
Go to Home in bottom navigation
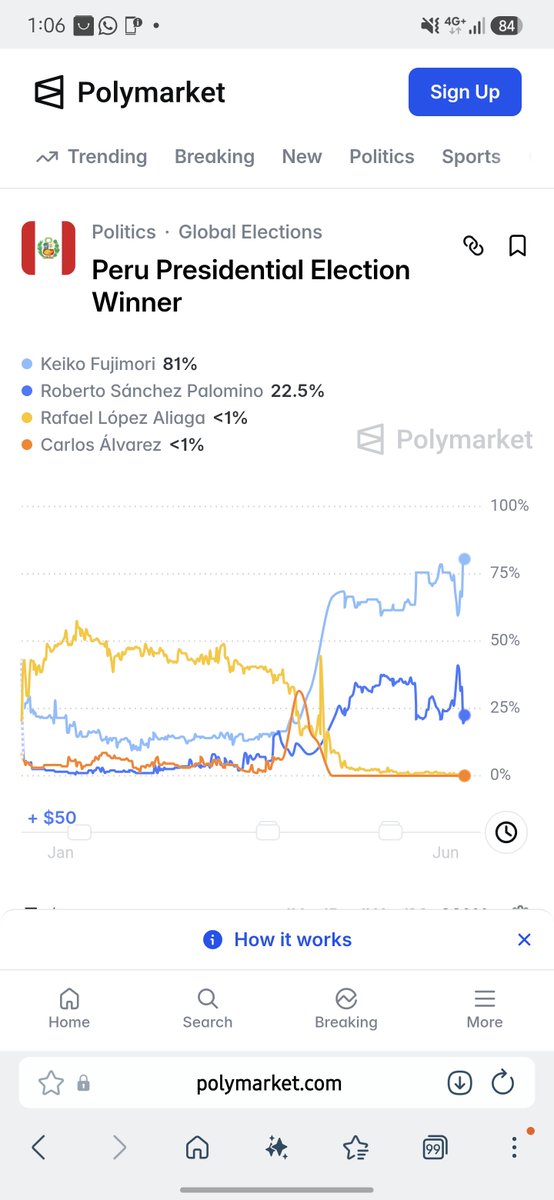(x=69, y=1008)
